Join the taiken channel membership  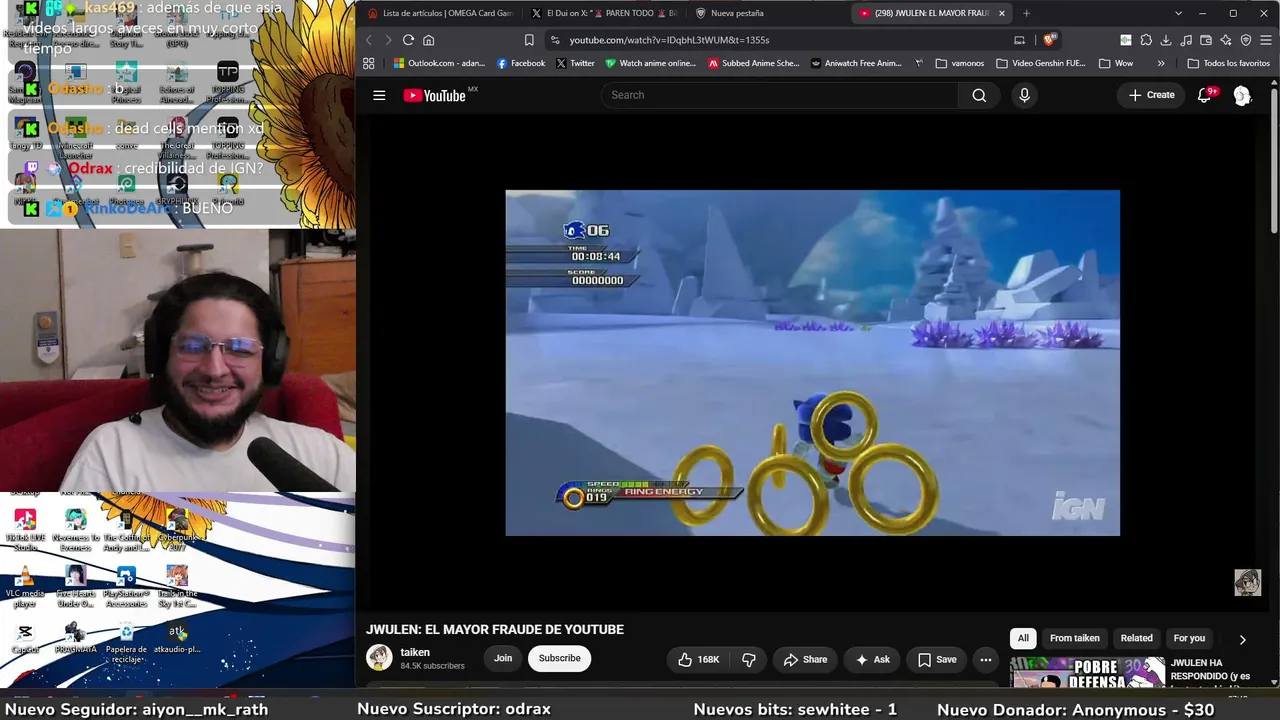[503, 658]
